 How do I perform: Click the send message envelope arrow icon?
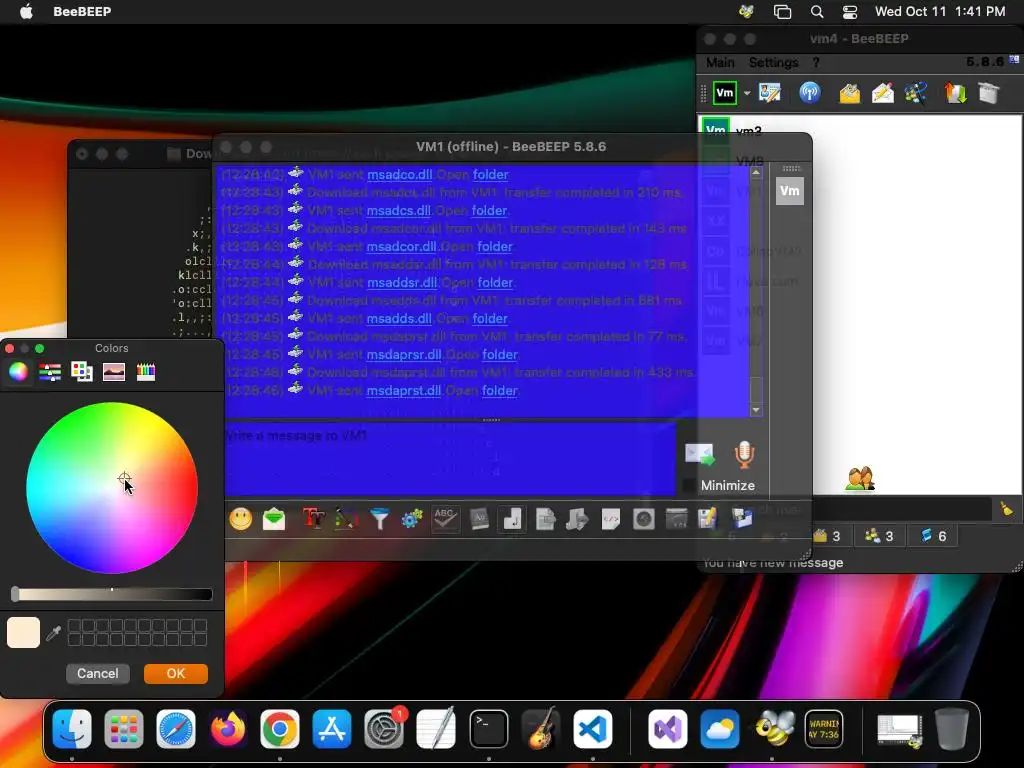point(699,455)
